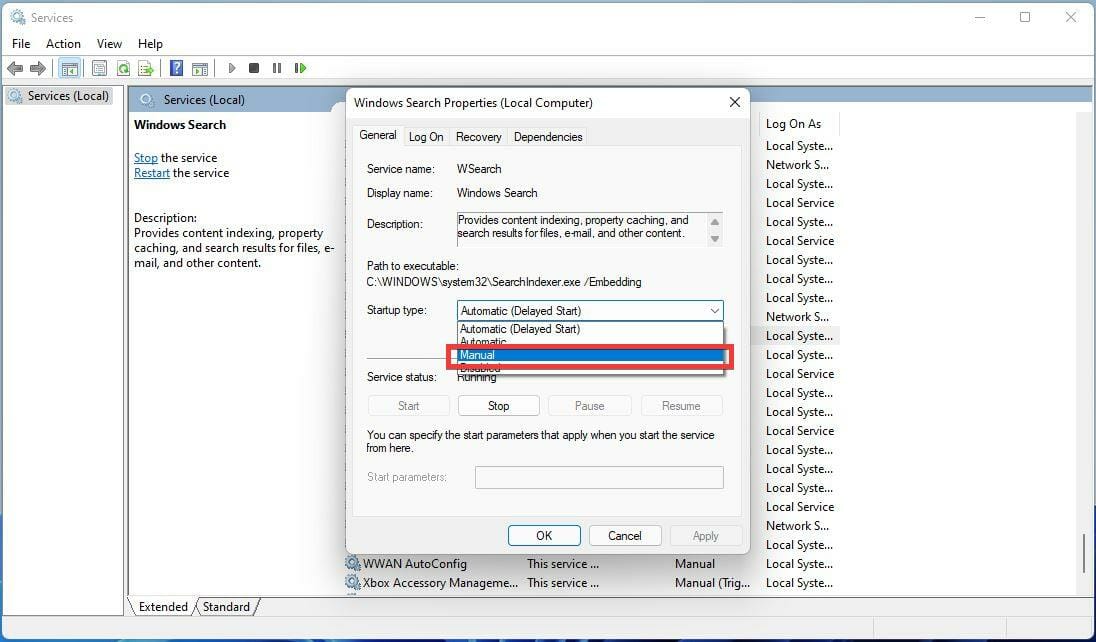Click the Services gear icon in title bar
Image resolution: width=1096 pixels, height=642 pixels.
(x=17, y=17)
